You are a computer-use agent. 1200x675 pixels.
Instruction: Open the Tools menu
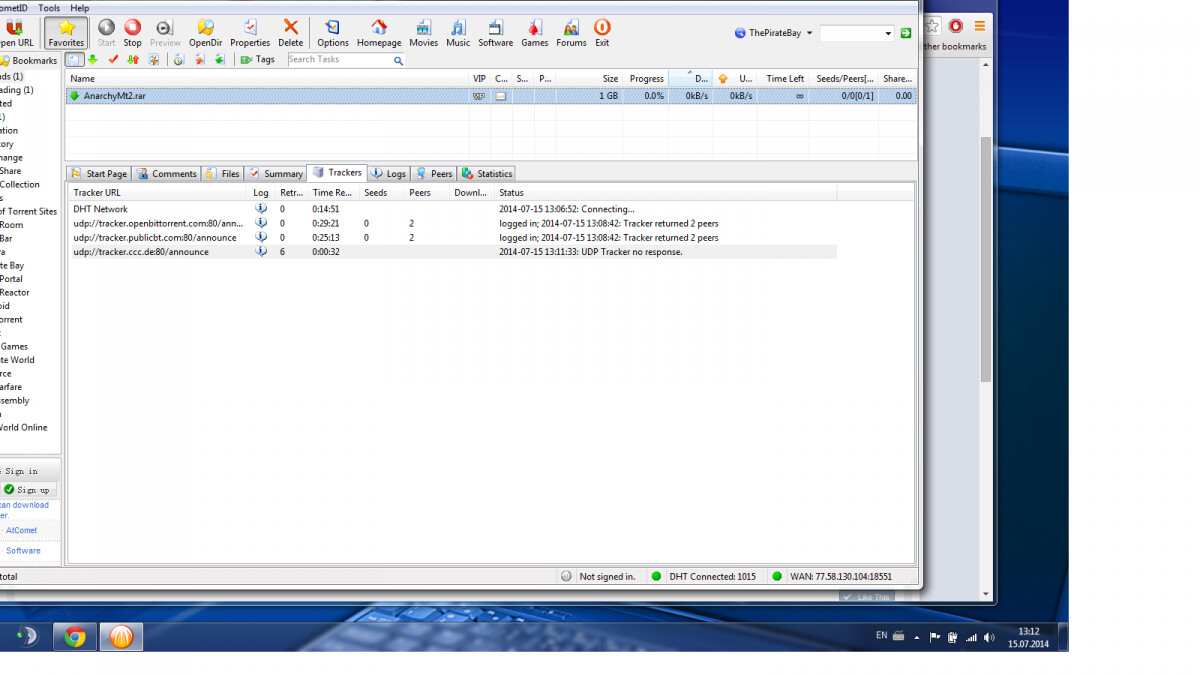tap(49, 8)
